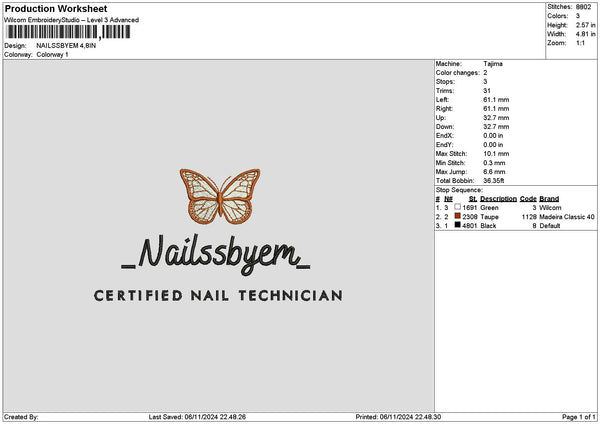Click the 'Code' column header
Screen dimensions: 600x424
coord(528,199)
